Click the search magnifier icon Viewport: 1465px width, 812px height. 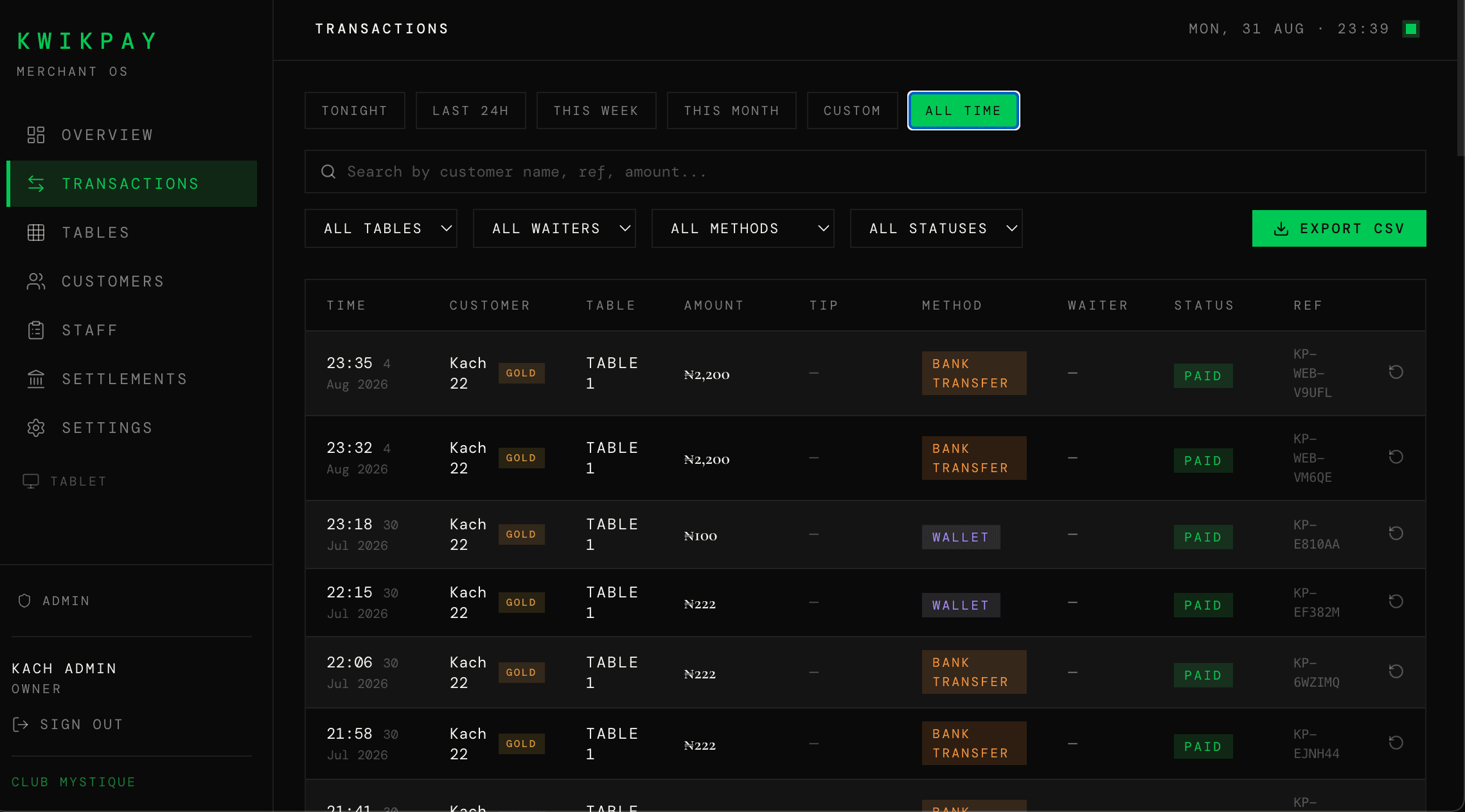(x=328, y=172)
